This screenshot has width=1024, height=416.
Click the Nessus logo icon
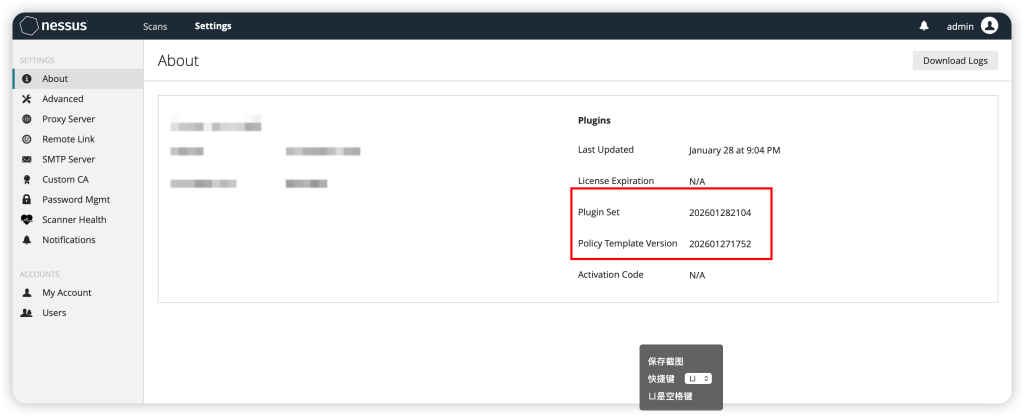(x=31, y=26)
